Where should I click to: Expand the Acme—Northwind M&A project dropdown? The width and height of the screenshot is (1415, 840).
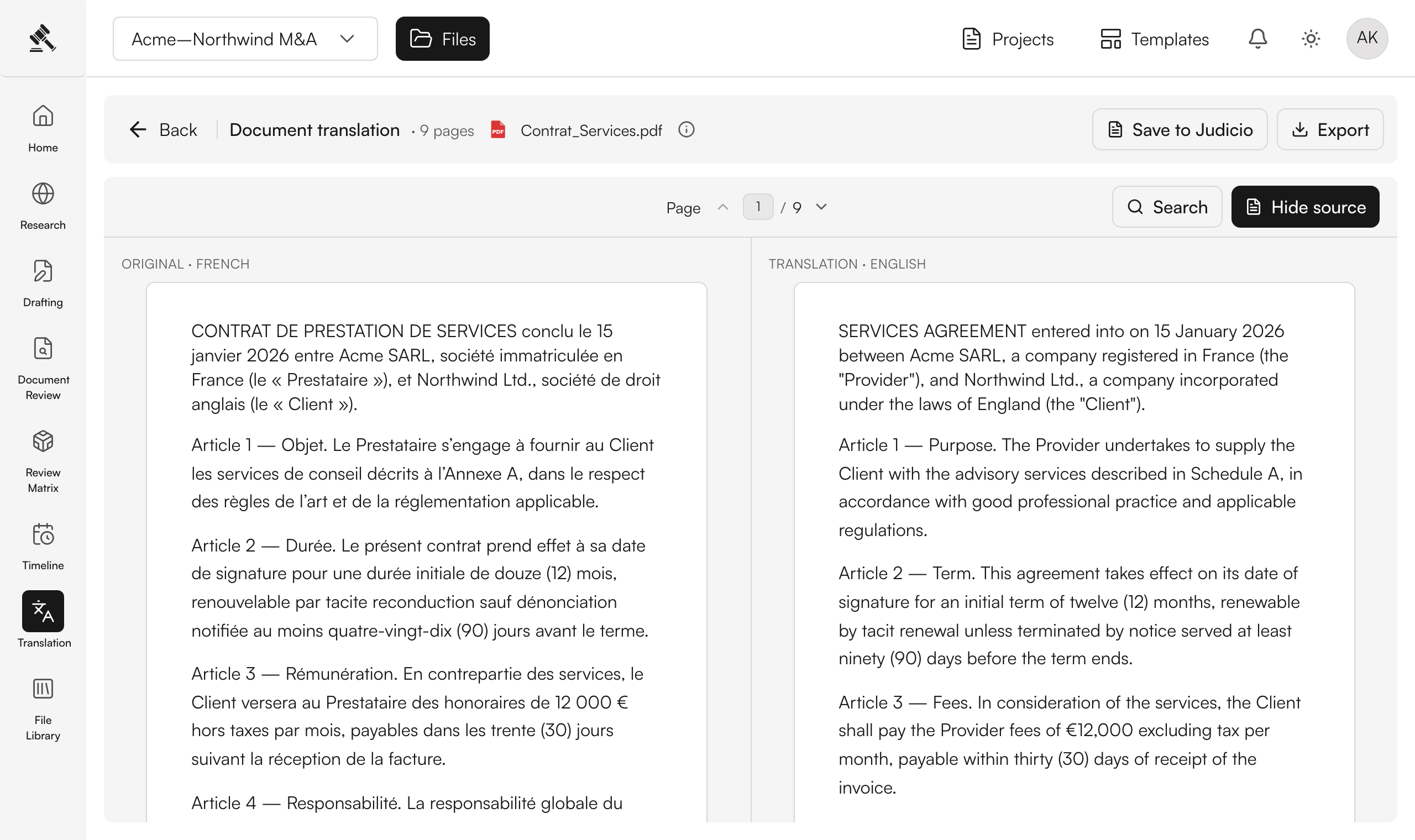(x=245, y=39)
